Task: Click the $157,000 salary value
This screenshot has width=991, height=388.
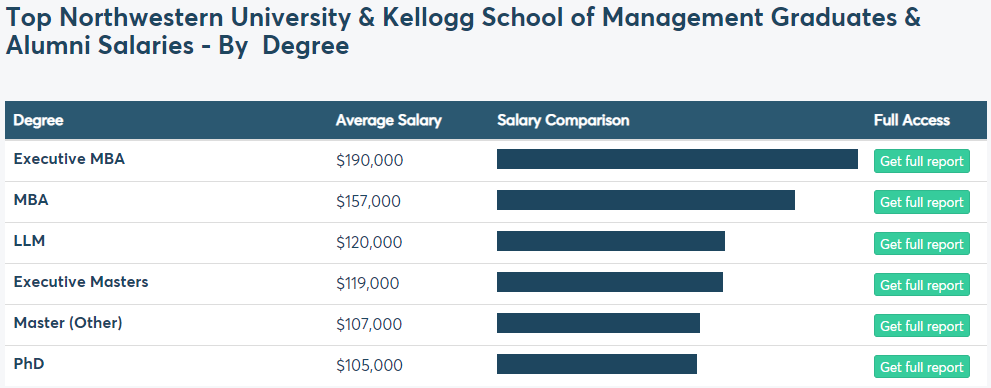Action: (368, 202)
